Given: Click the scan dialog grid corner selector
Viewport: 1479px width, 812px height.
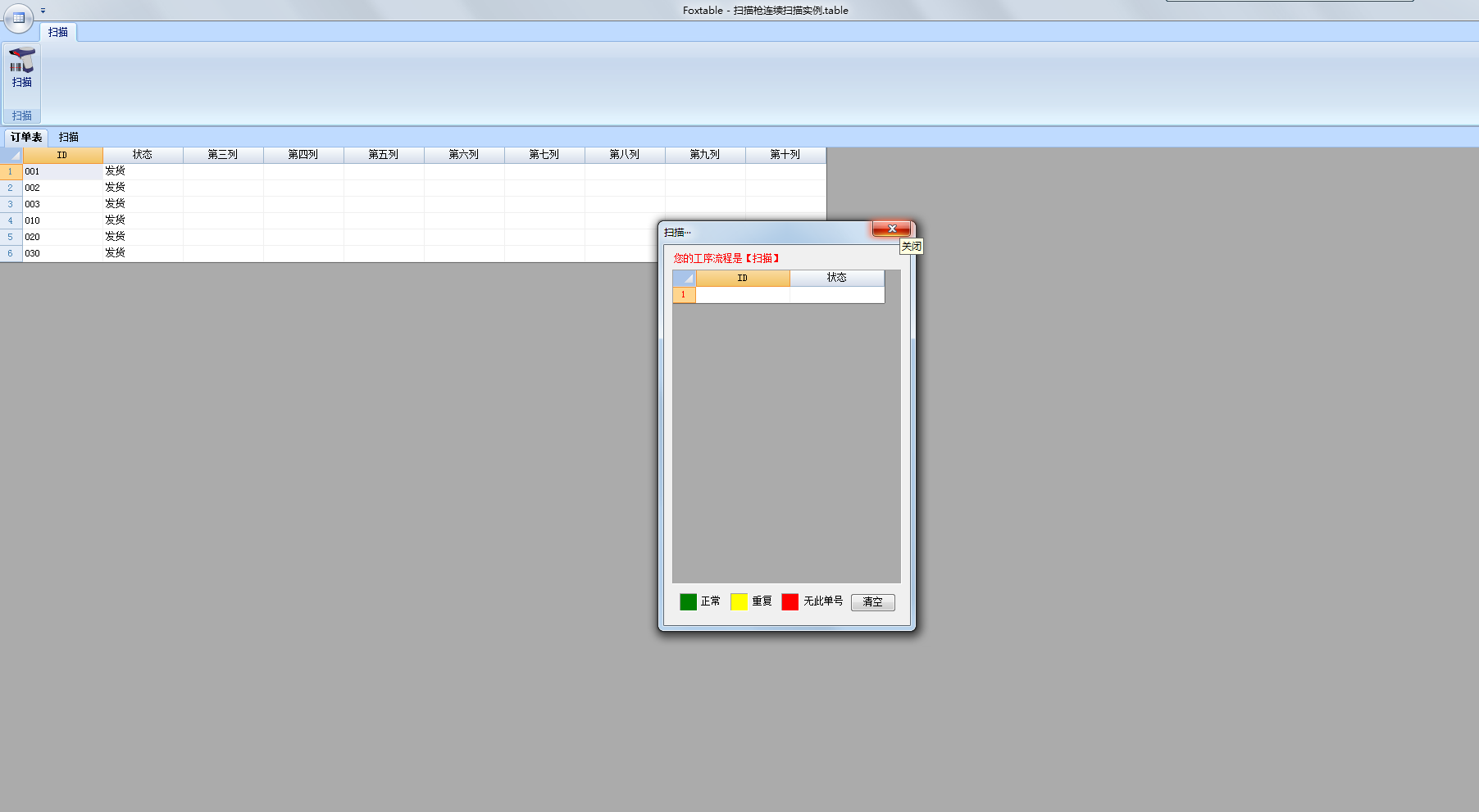Looking at the screenshot, I should (684, 278).
